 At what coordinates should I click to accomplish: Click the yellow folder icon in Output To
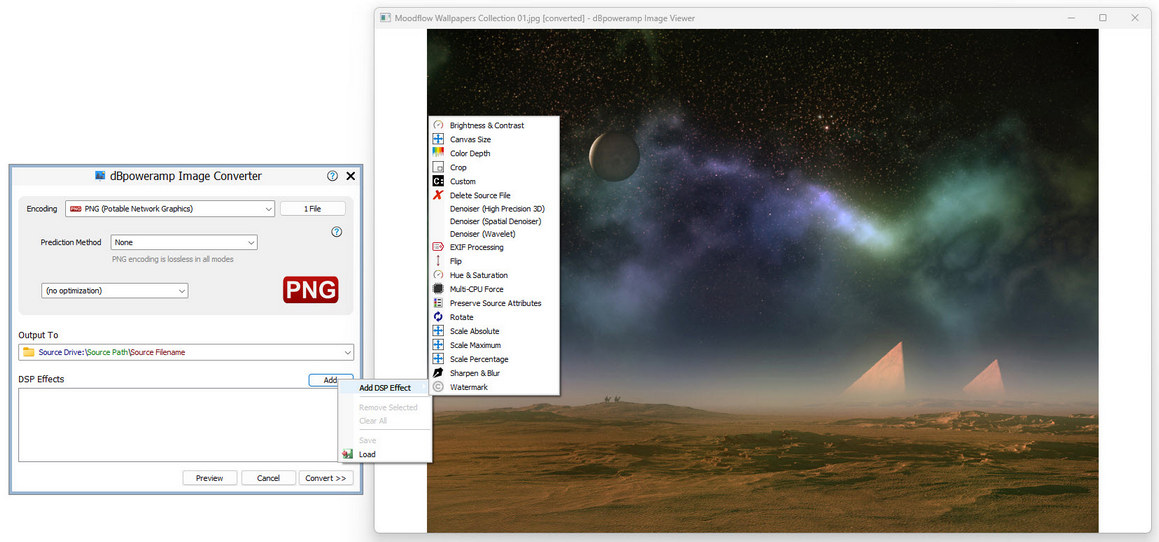(x=29, y=352)
